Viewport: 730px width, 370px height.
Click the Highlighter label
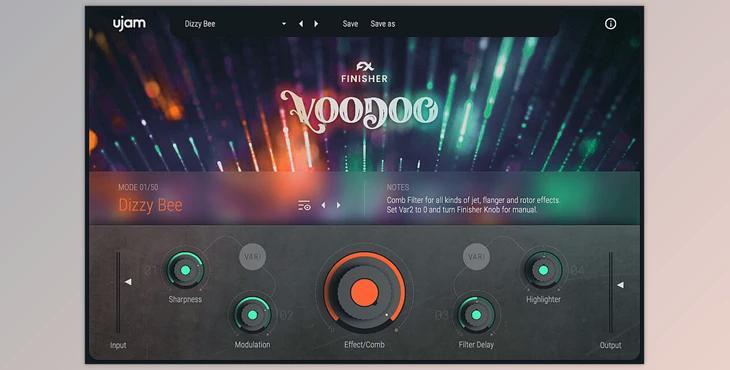(543, 299)
